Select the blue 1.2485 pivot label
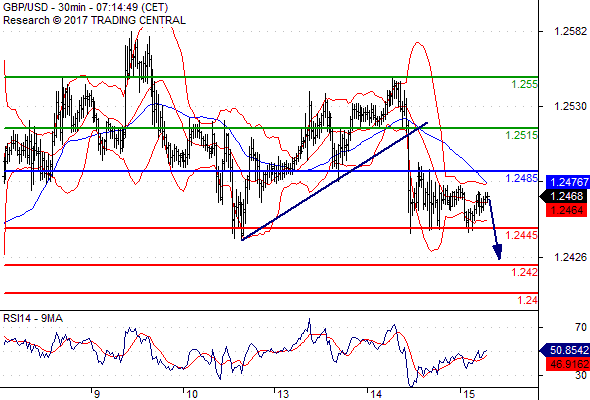This screenshot has width=590, height=400. (x=522, y=178)
